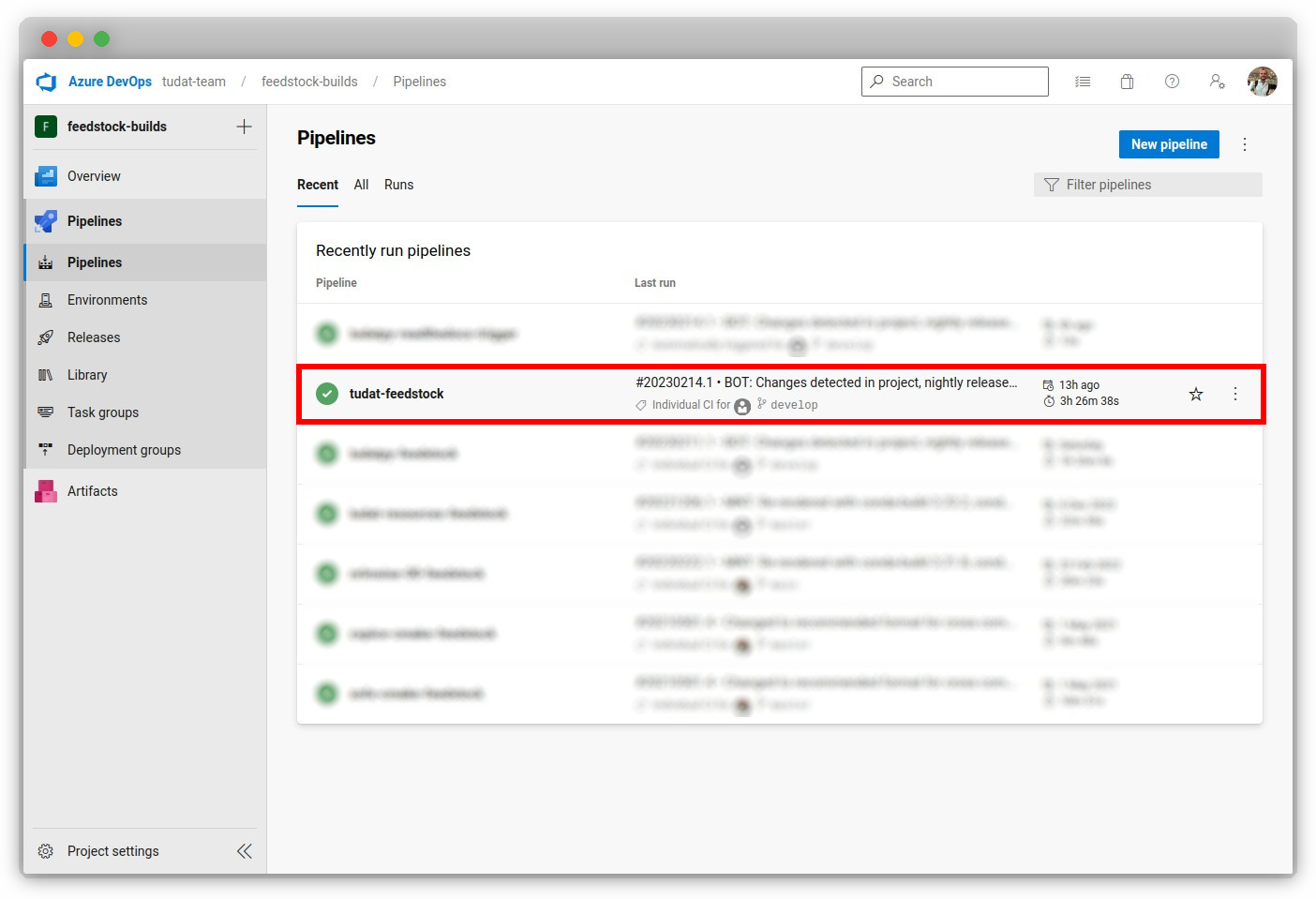Click the Individual CI trigger text
This screenshot has width=1316, height=899.
tap(691, 405)
